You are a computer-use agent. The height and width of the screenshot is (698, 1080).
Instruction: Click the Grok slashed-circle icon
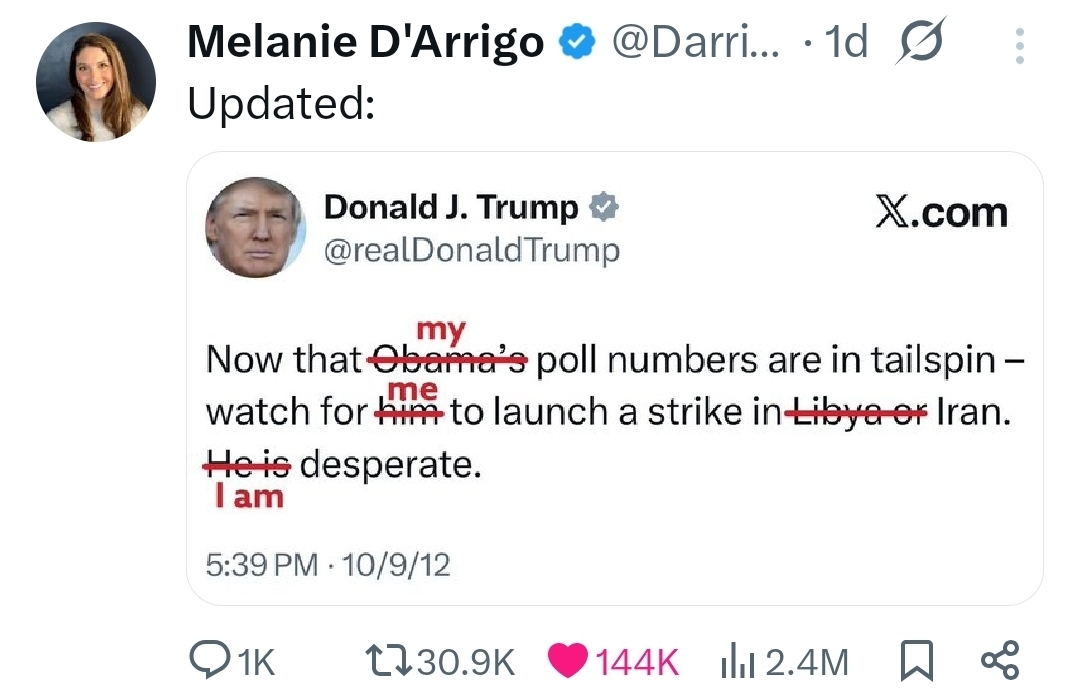pyautogui.click(x=921, y=41)
